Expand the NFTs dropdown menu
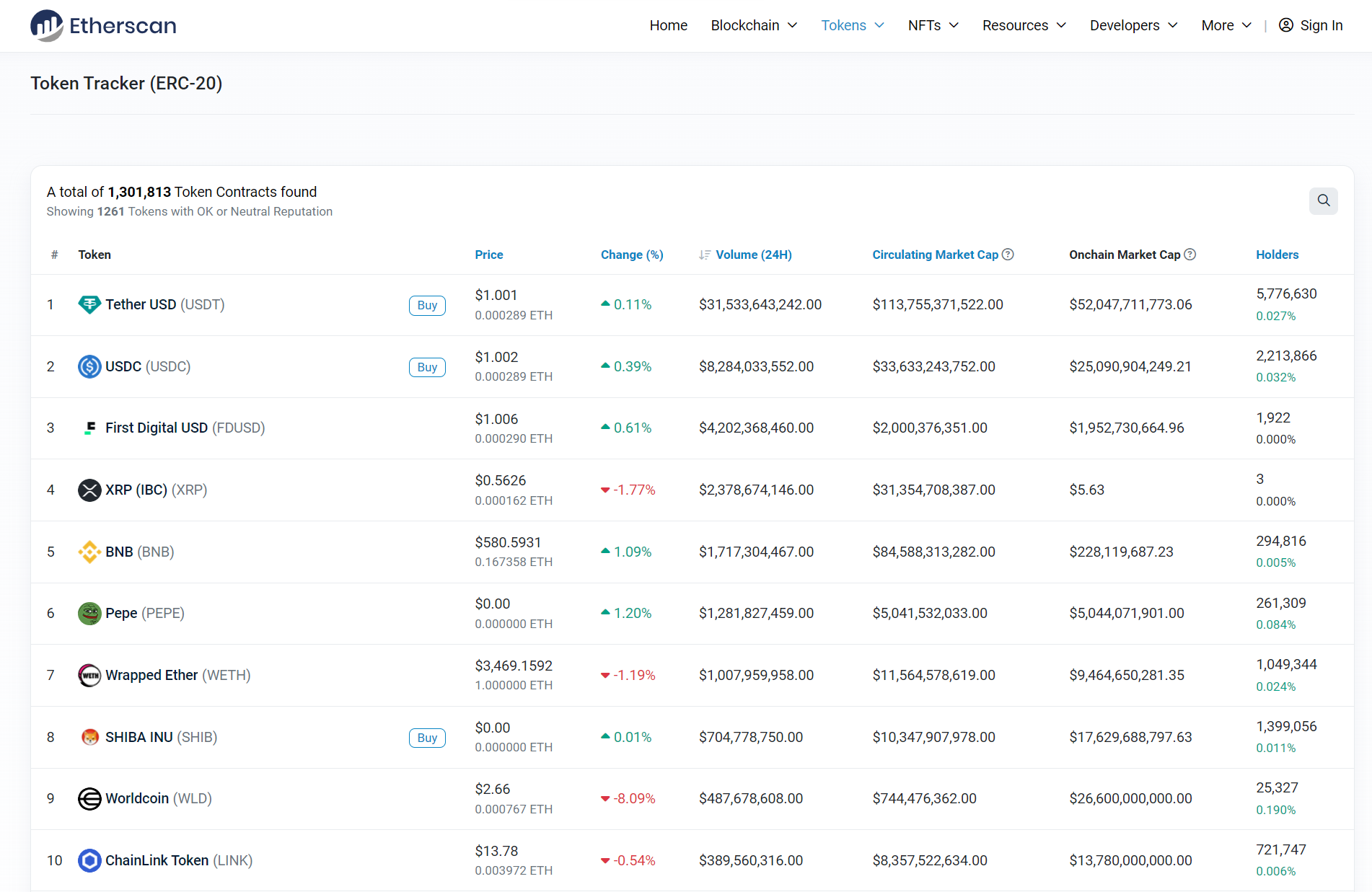1372x892 pixels. [933, 25]
